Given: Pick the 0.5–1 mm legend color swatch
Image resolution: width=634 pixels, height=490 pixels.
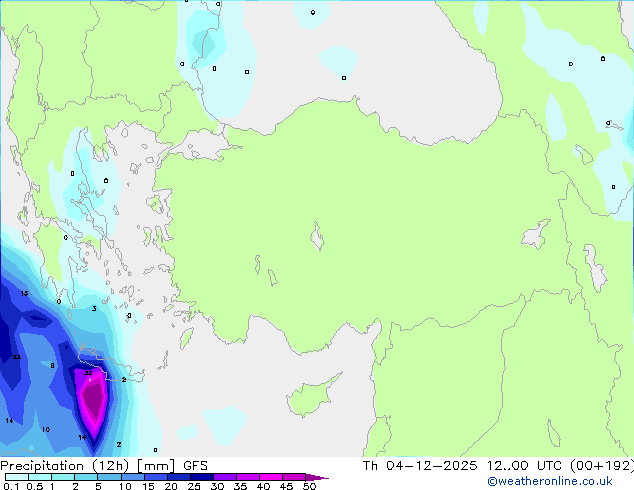Looking at the screenshot, I should tap(40, 477).
